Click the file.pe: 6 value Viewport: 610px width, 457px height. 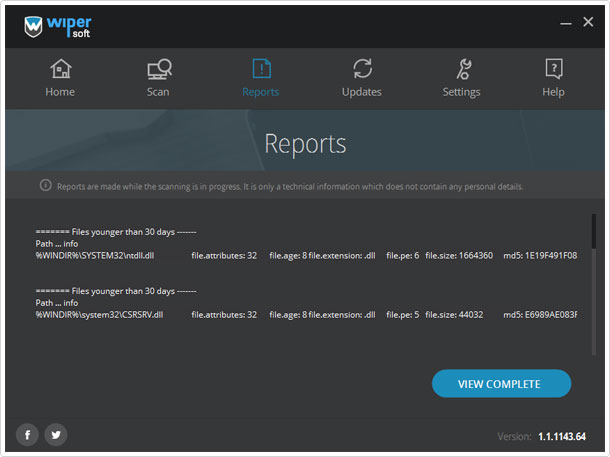[x=403, y=256]
